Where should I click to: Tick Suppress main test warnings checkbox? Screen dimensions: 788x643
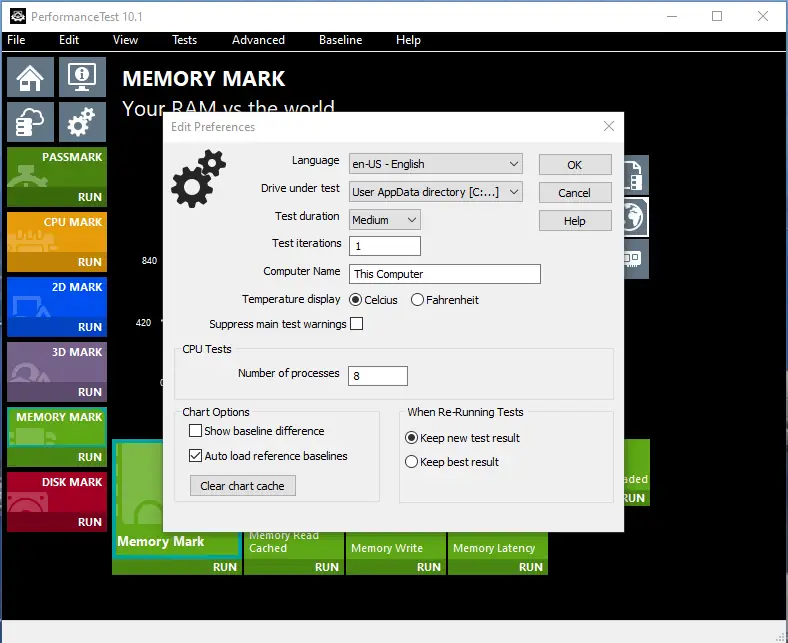[x=356, y=324]
